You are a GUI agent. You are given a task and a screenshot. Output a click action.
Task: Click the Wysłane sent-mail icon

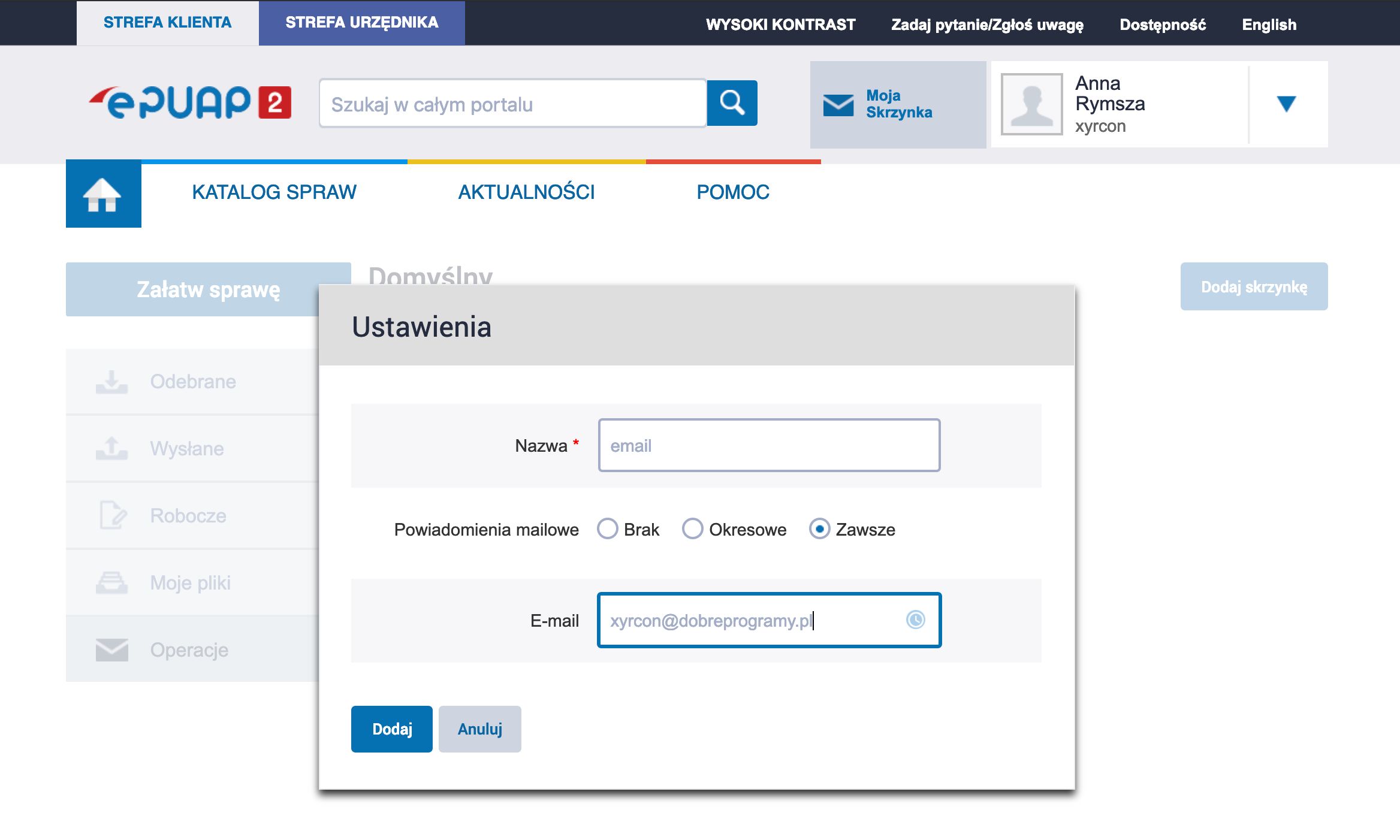coord(111,448)
